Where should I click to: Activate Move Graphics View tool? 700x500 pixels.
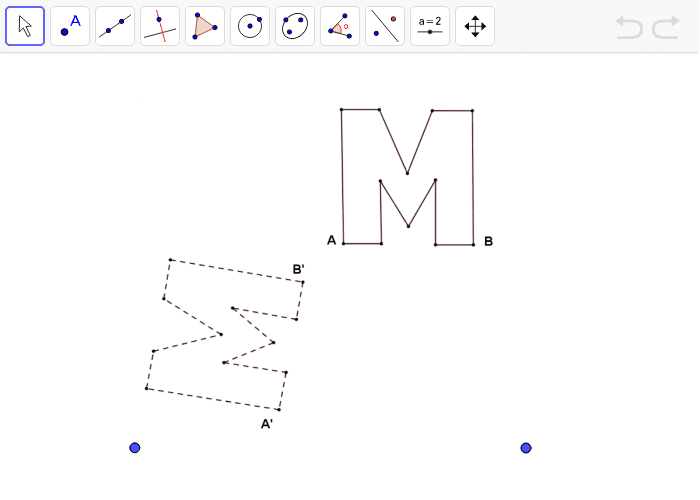click(x=475, y=26)
